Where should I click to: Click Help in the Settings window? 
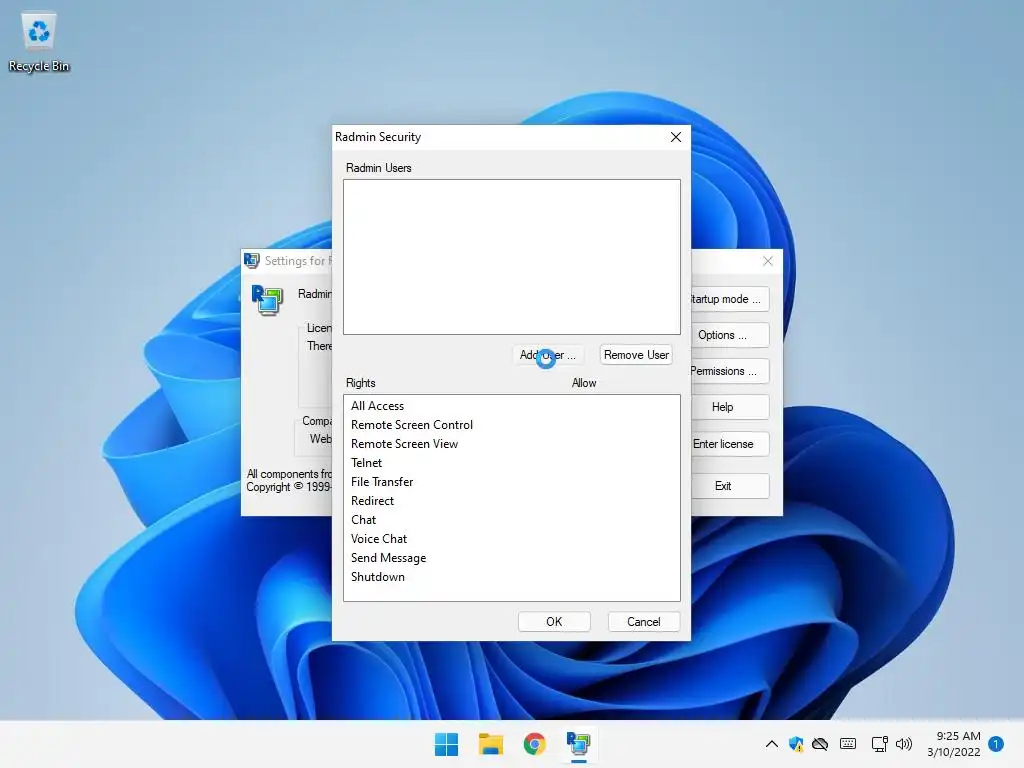tap(729, 407)
